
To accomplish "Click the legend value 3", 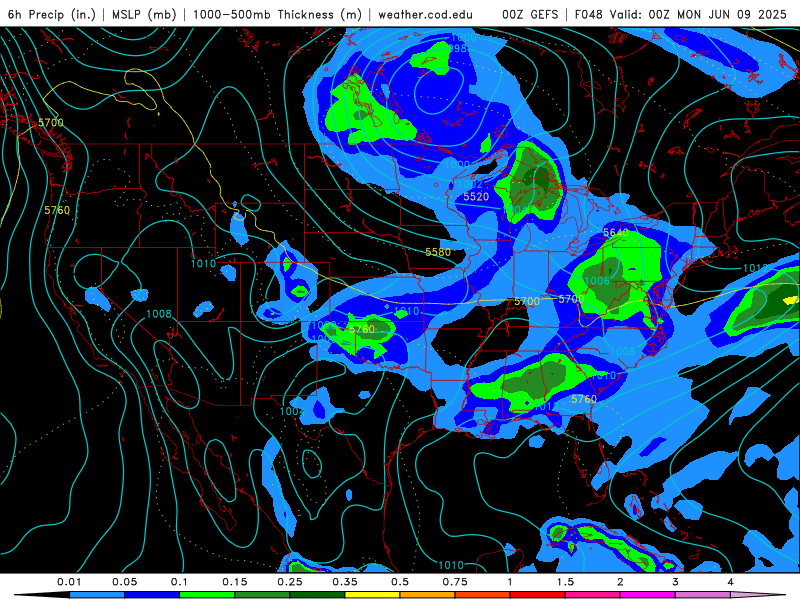I will pyautogui.click(x=676, y=582).
